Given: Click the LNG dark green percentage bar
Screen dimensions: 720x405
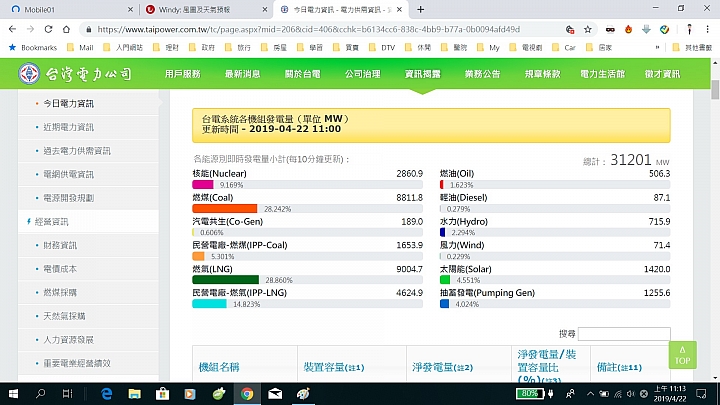Looking at the screenshot, I should click(225, 280).
